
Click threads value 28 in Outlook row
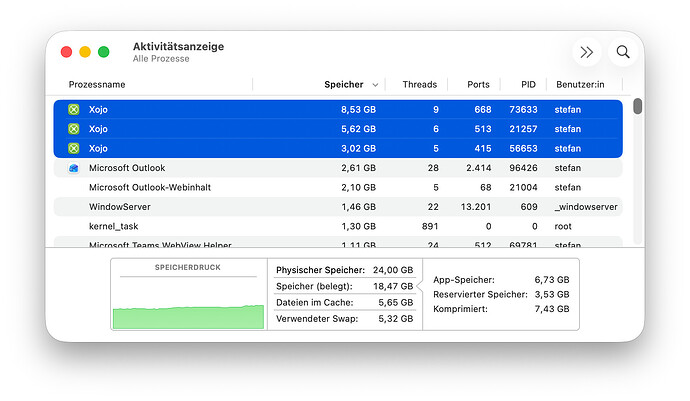(x=433, y=168)
